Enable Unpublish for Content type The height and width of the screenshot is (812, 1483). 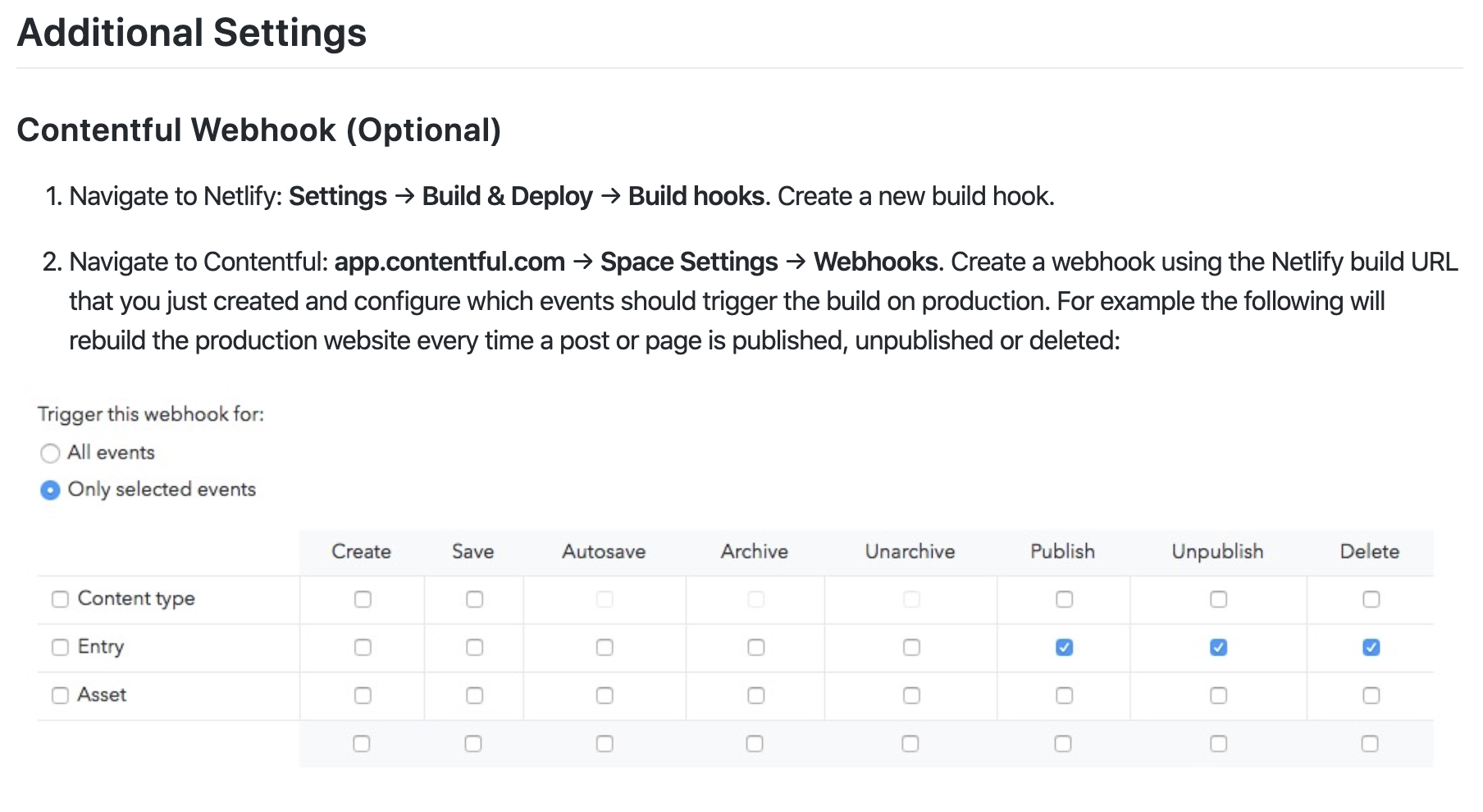click(x=1217, y=599)
